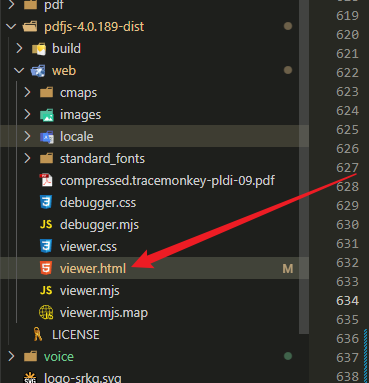Screen dimensions: 369x383
Task: Click the JS icon beside debugger.mjs
Action: click(46, 224)
